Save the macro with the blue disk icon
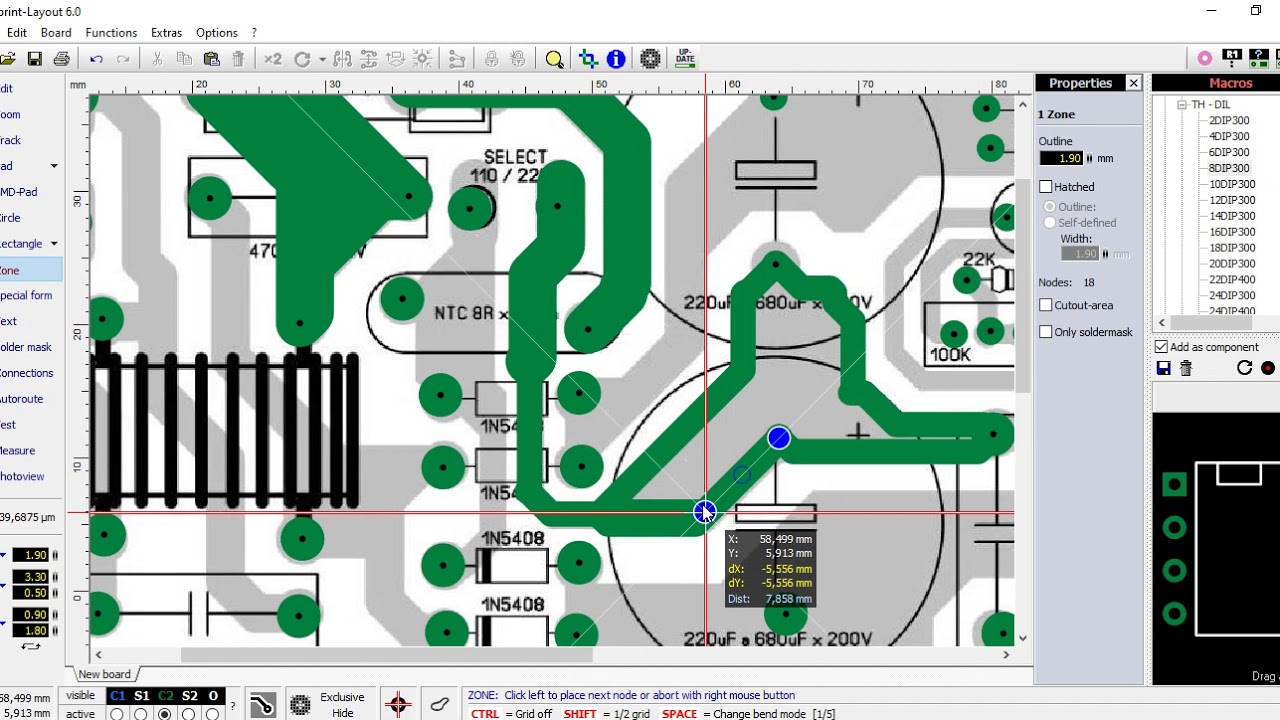 (x=1163, y=368)
